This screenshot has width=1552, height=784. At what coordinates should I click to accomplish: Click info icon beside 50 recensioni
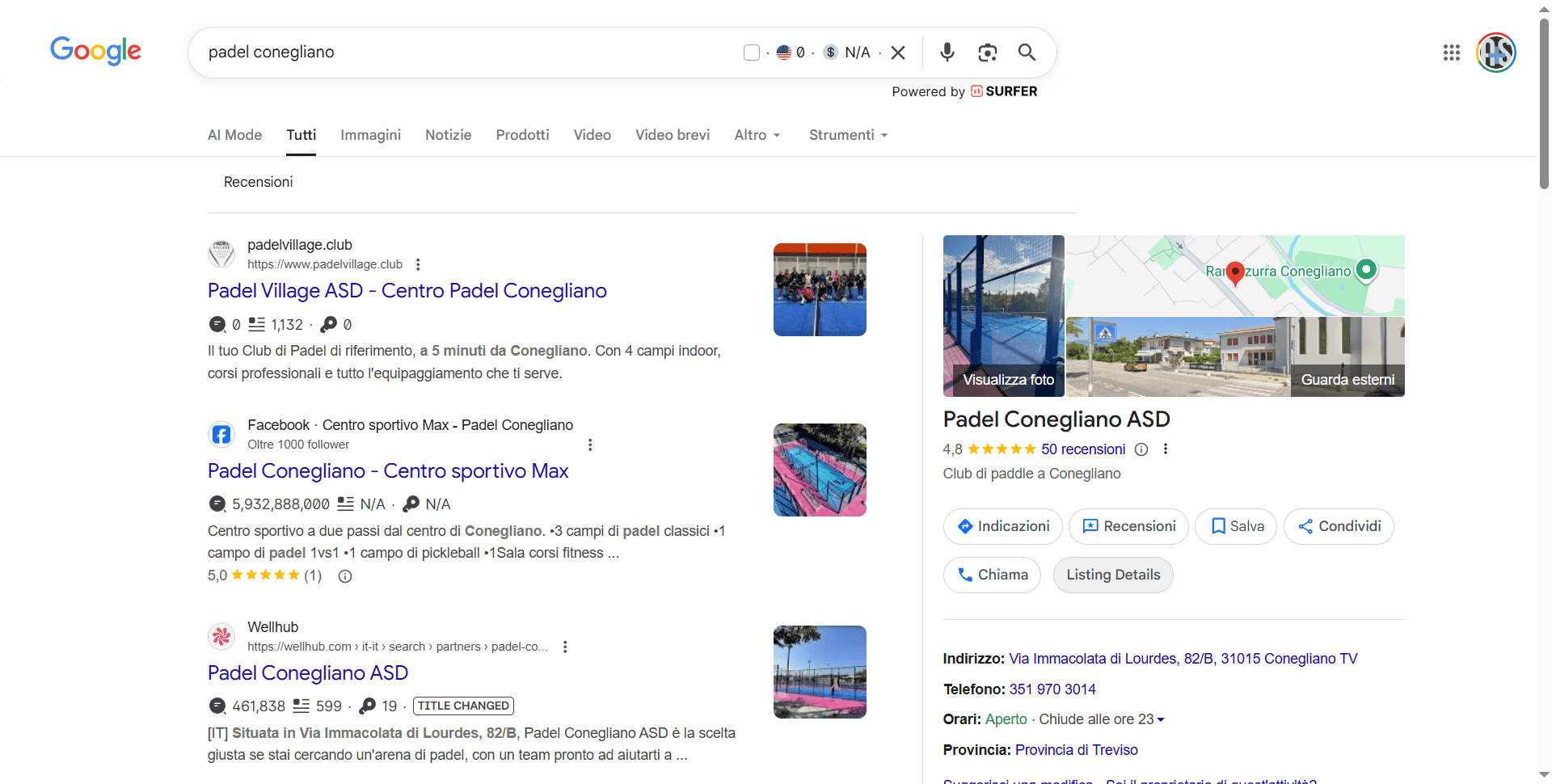pos(1141,449)
